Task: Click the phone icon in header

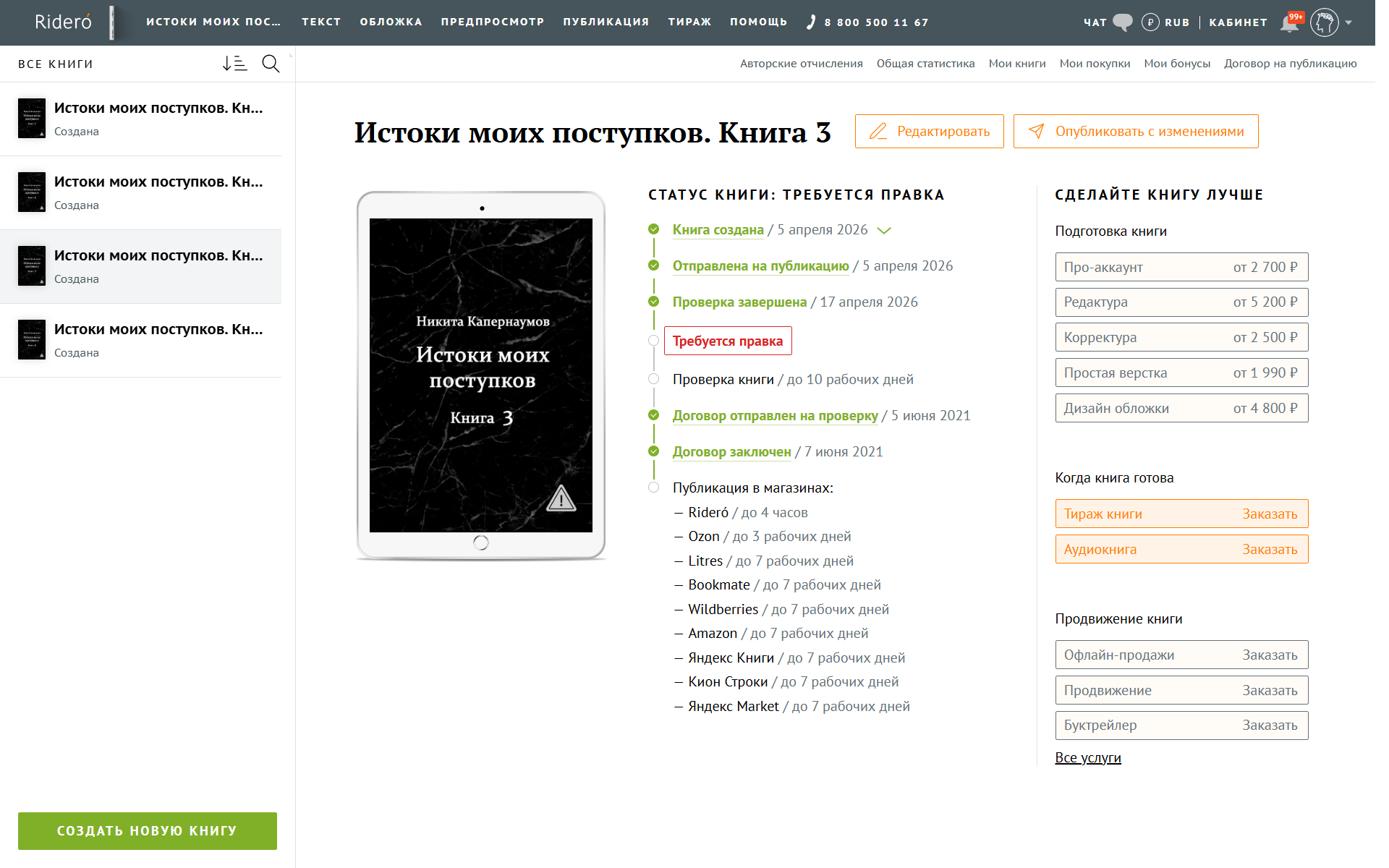Action: point(811,22)
